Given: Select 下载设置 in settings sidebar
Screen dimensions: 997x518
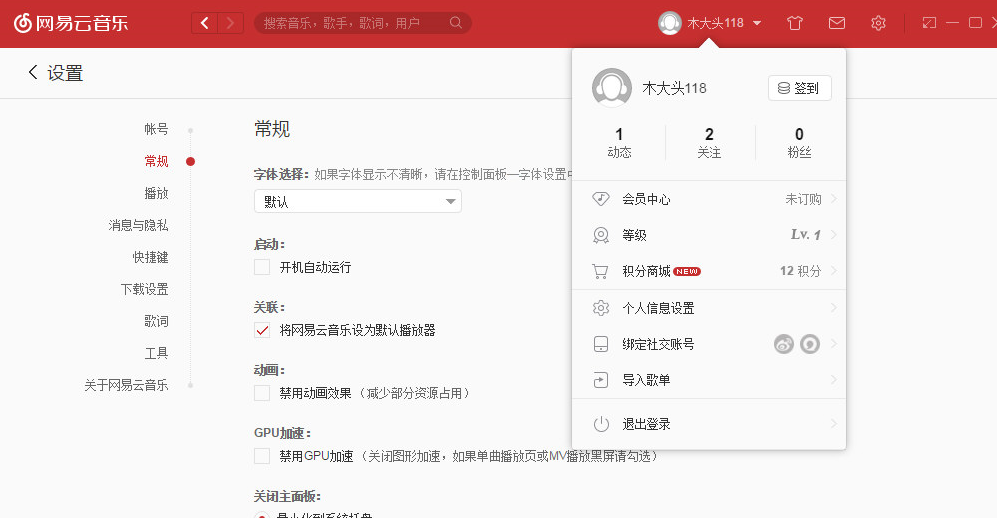Looking at the screenshot, I should (145, 289).
